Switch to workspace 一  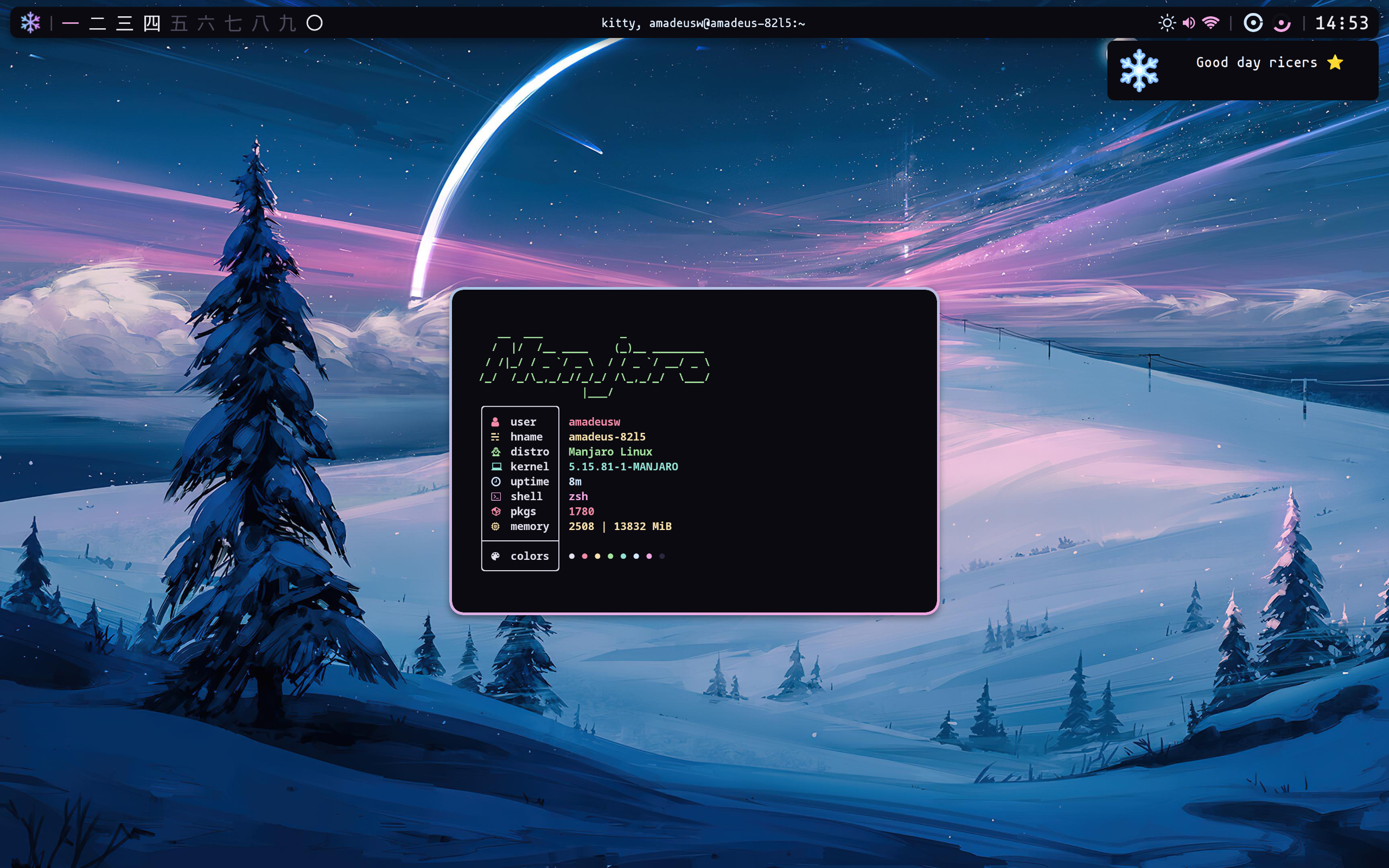[x=70, y=23]
